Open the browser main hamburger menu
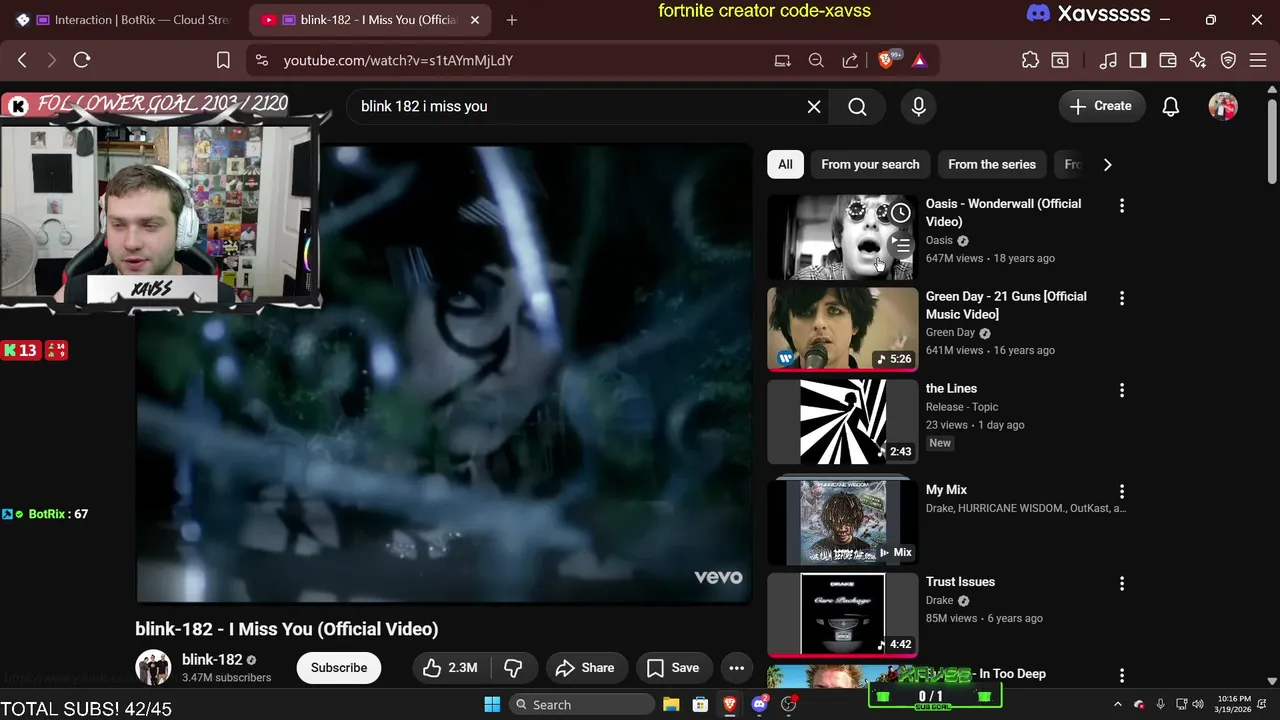Screen dimensions: 1280x720 (x=1258, y=60)
